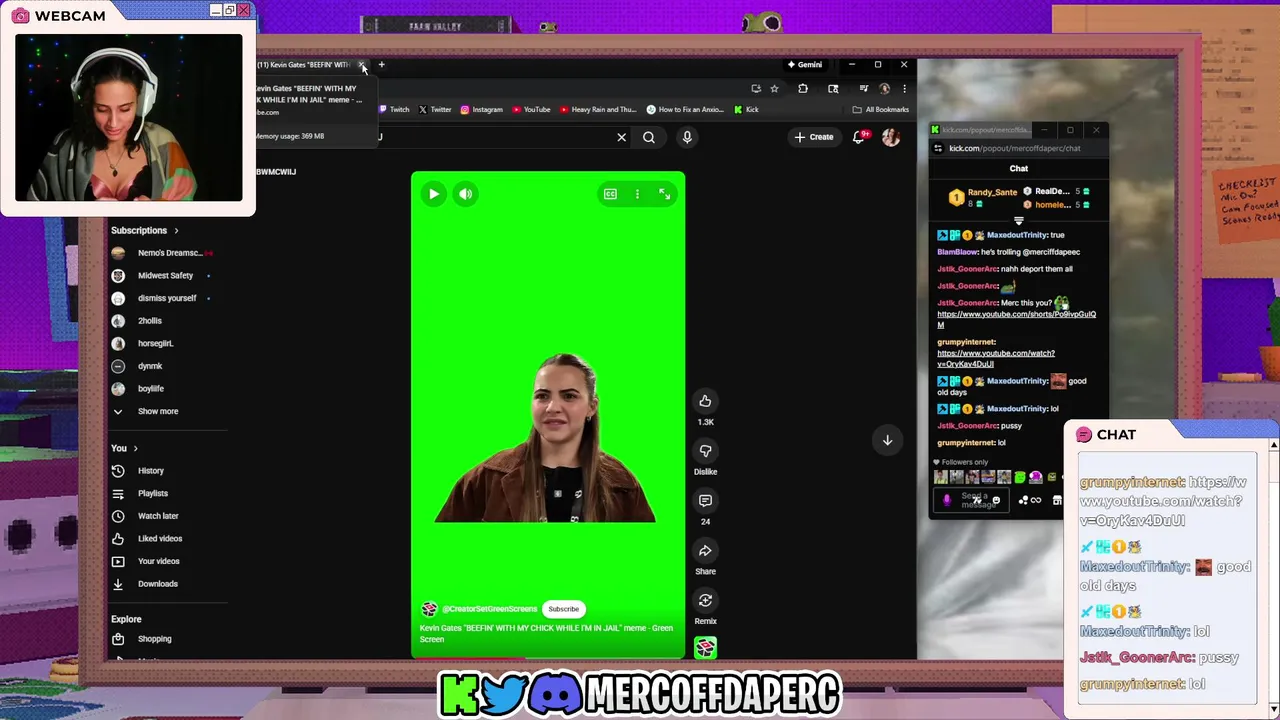Enter fullscreen on the Short

click(x=664, y=194)
